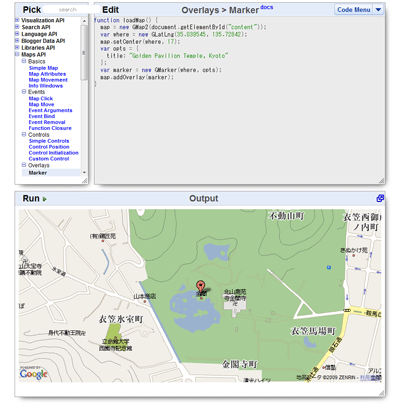Open the Info Windows sample
Image resolution: width=400 pixels, height=412 pixels.
[x=46, y=86]
